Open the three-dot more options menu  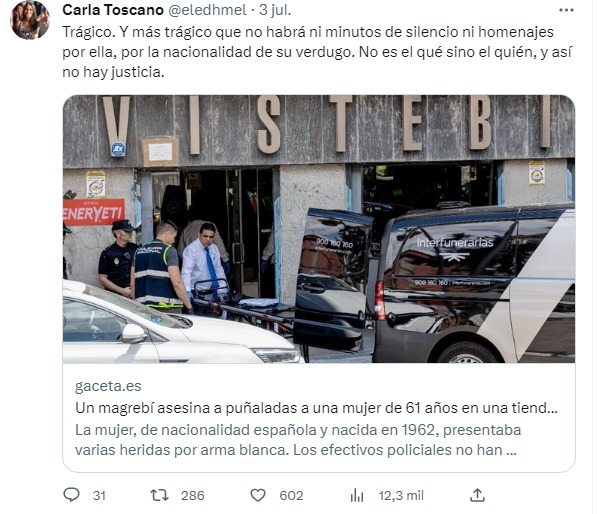click(x=566, y=10)
